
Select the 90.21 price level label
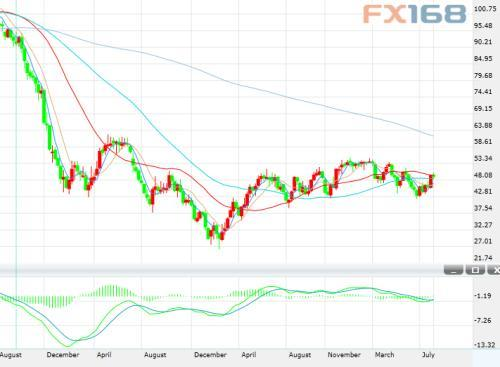point(483,42)
